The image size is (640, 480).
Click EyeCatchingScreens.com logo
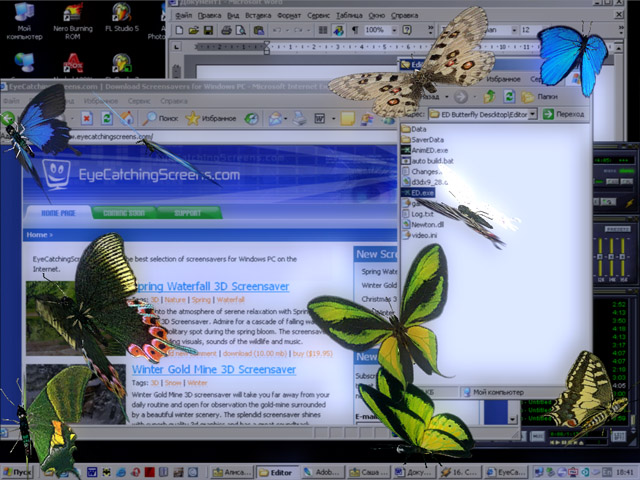(141, 175)
